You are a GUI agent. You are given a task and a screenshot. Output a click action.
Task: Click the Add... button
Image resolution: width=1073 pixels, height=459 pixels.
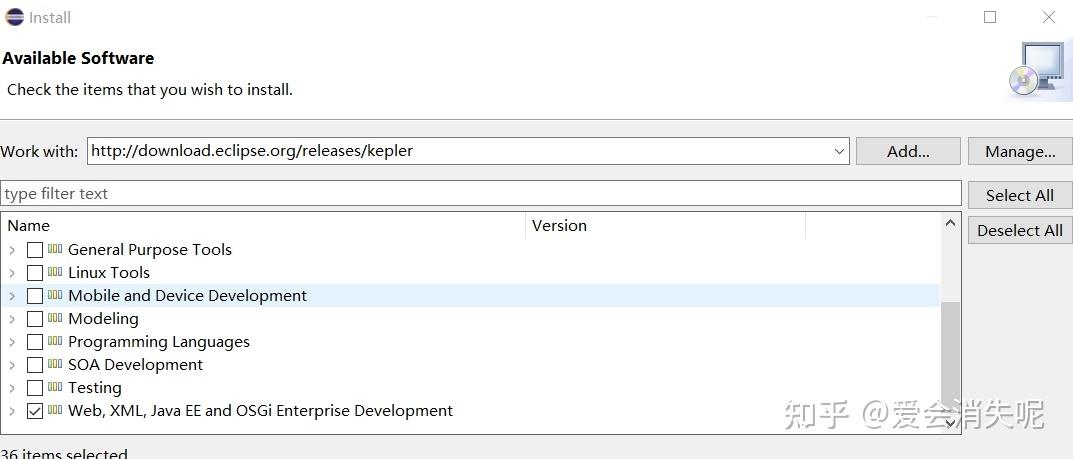(908, 151)
